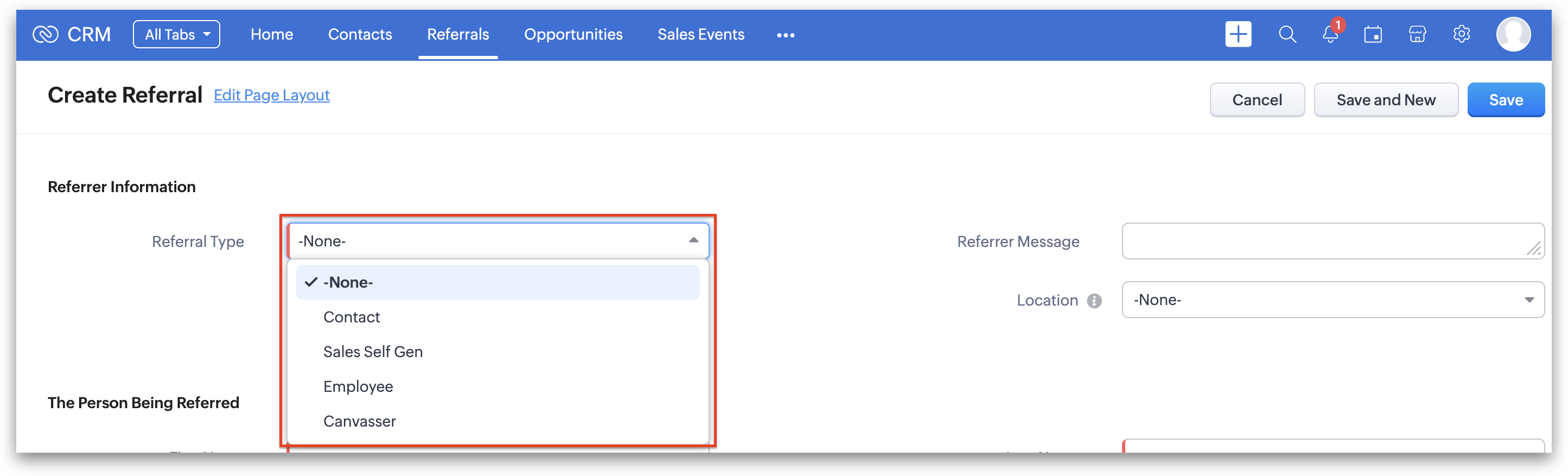Select the Canvasser option
The height and width of the screenshot is (476, 1568).
pos(359,421)
